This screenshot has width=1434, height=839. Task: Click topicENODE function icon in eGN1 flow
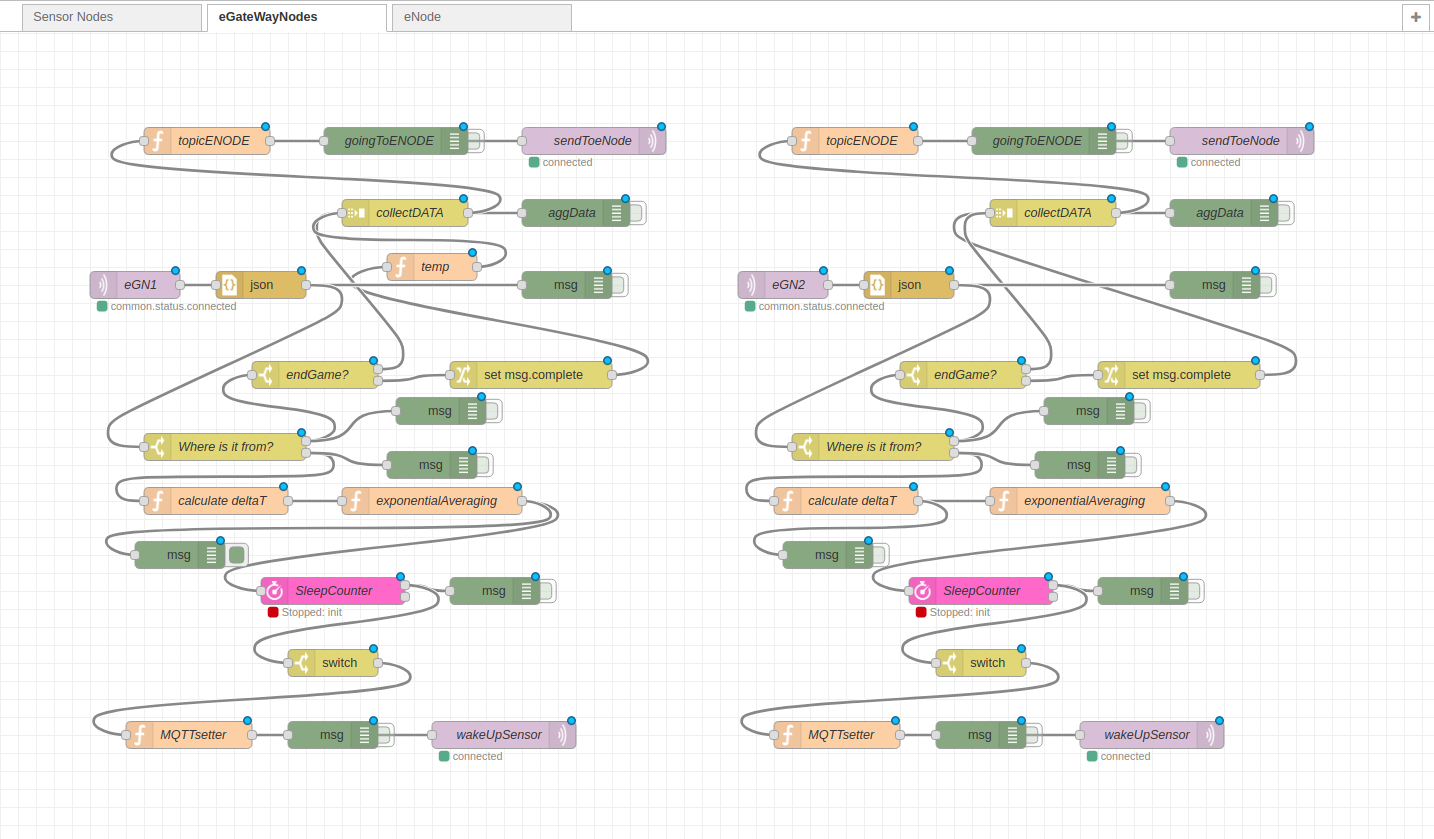pos(157,141)
